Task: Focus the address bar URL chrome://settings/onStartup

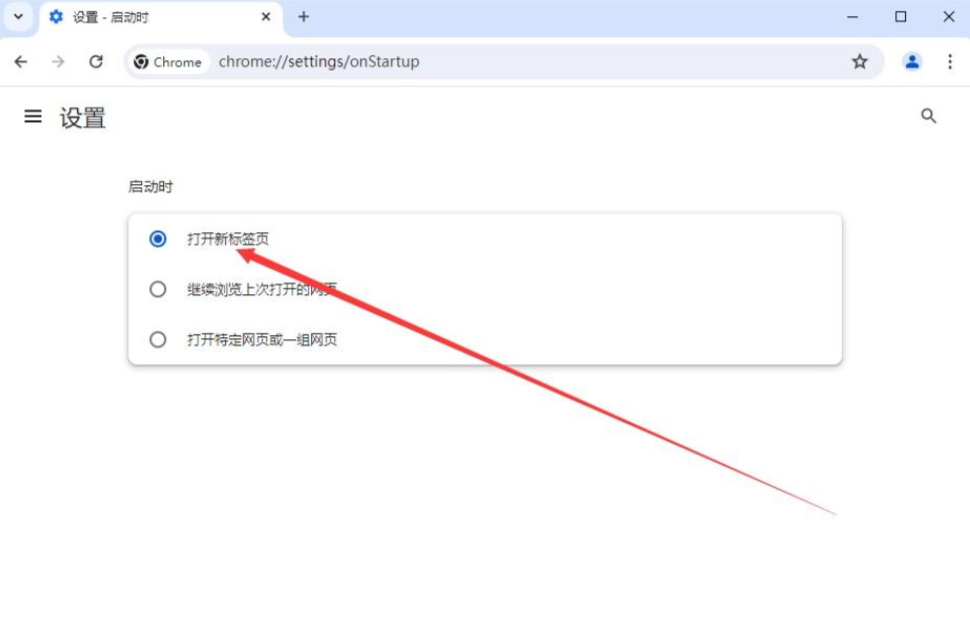Action: click(319, 62)
